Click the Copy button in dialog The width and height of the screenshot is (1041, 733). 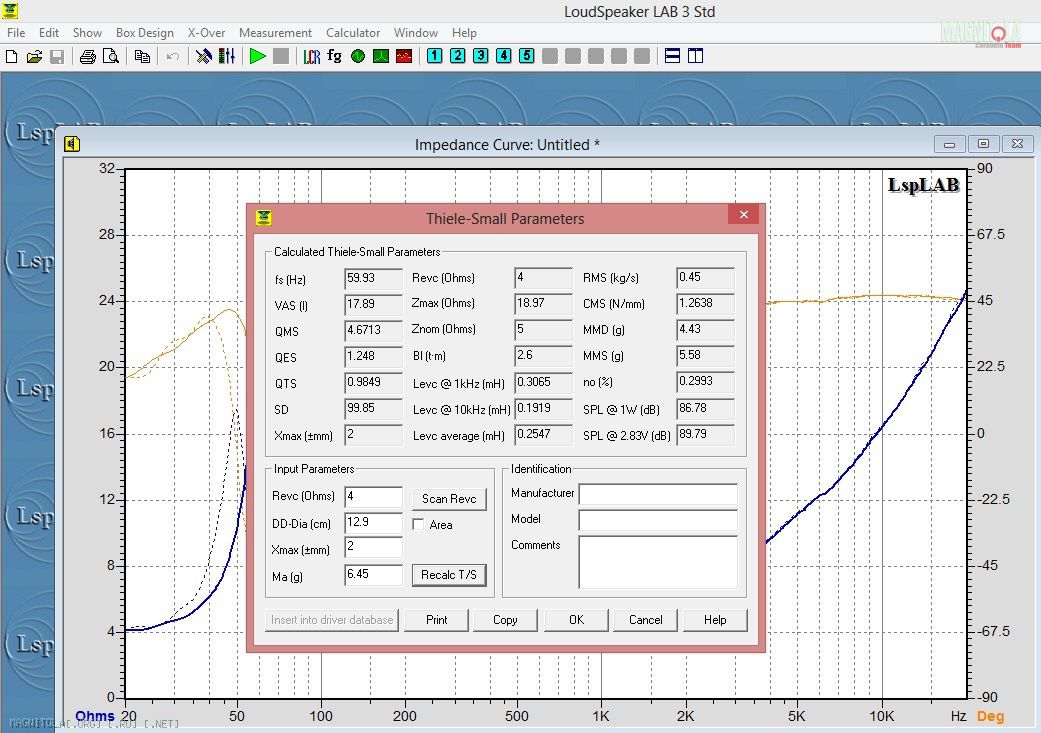tap(505, 620)
